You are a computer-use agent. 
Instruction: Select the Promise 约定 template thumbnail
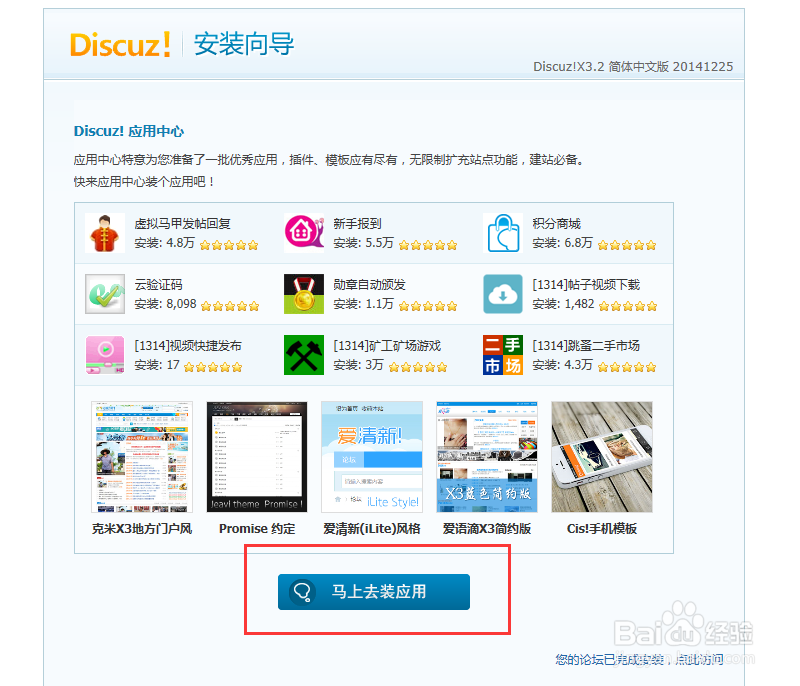point(257,457)
